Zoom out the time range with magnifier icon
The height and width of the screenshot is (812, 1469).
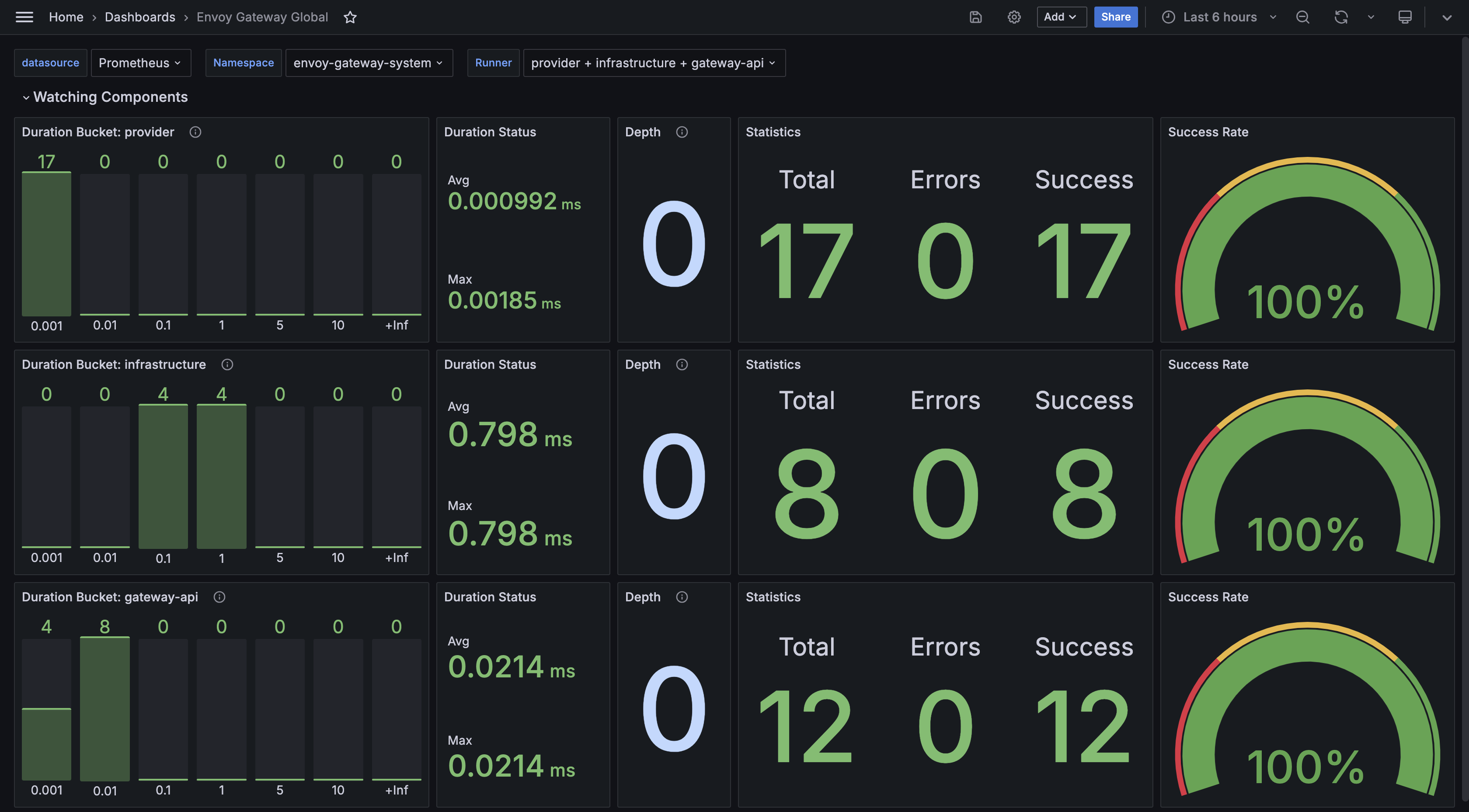(1302, 17)
